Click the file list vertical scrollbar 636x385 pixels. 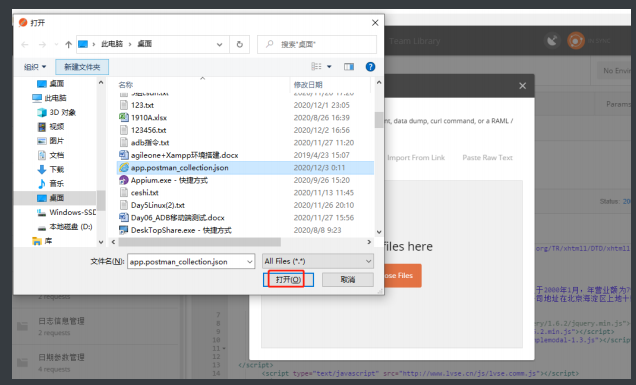coord(379,120)
